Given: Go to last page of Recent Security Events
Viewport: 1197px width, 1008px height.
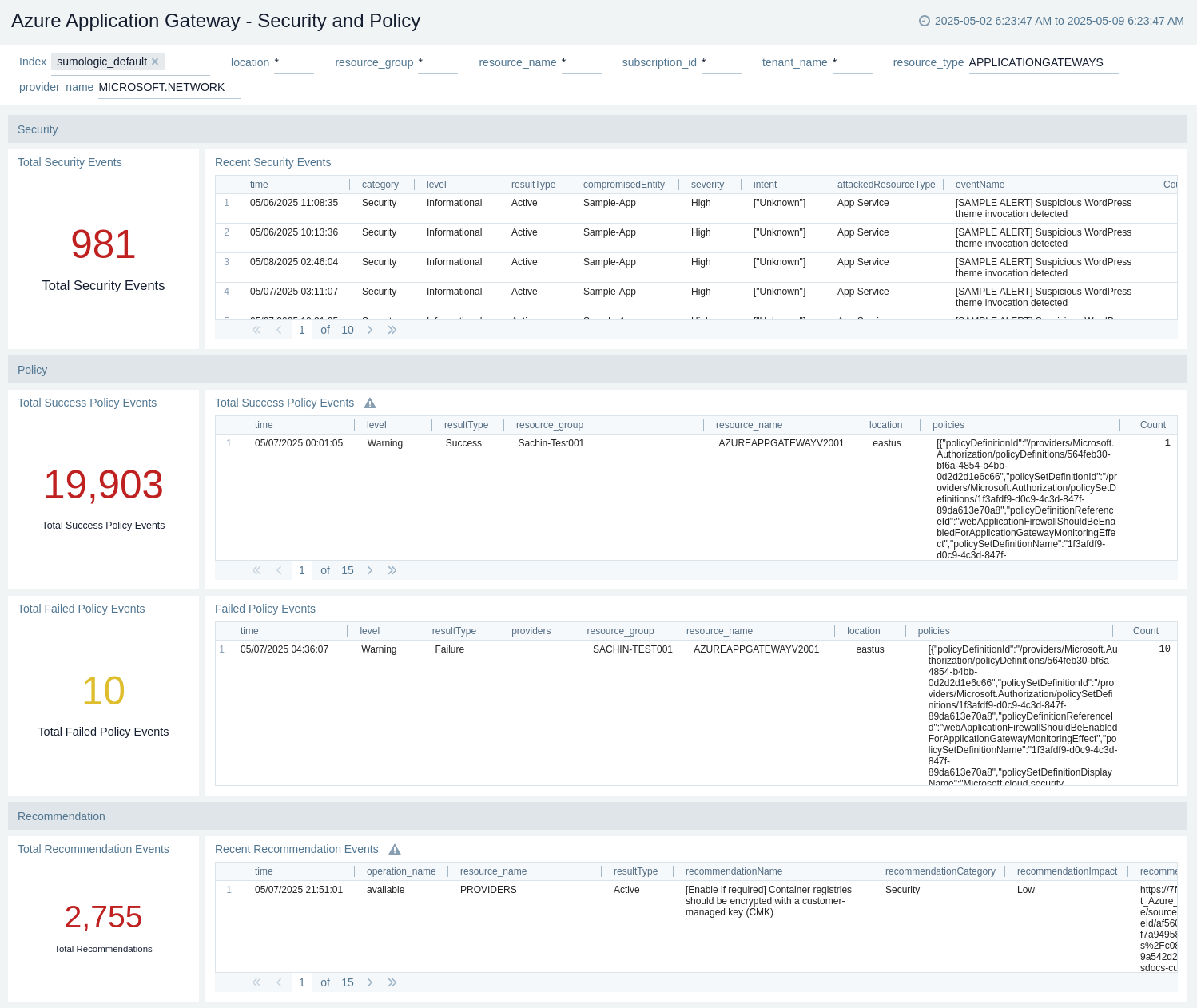Looking at the screenshot, I should pyautogui.click(x=392, y=330).
